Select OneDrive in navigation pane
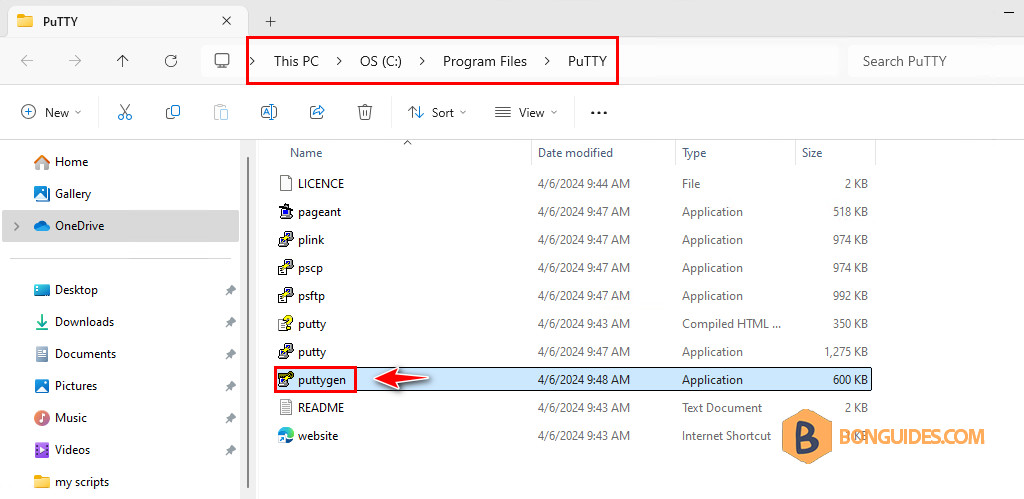 click(x=120, y=226)
